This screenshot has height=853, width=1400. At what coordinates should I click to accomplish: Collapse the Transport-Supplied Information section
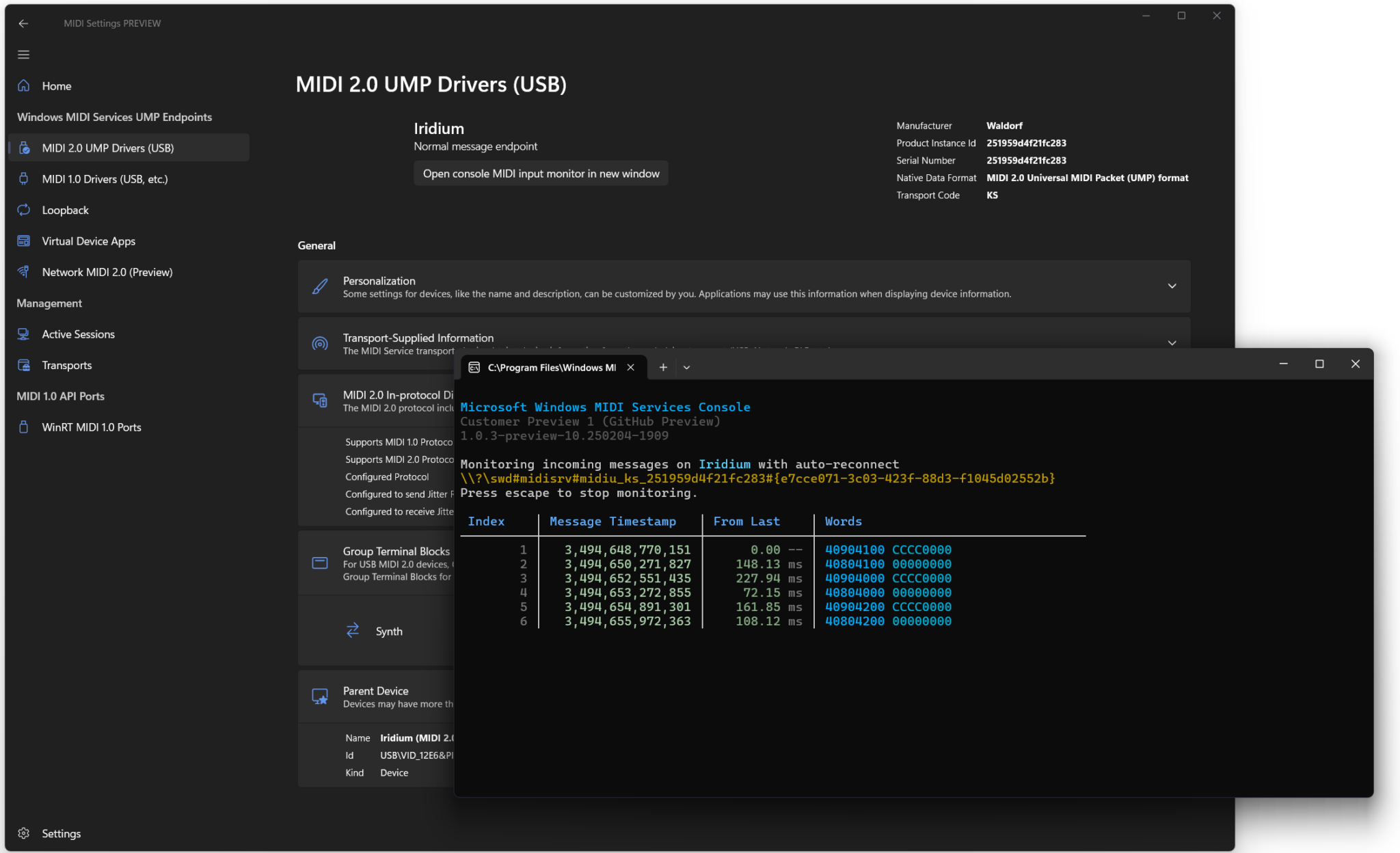pos(1172,342)
